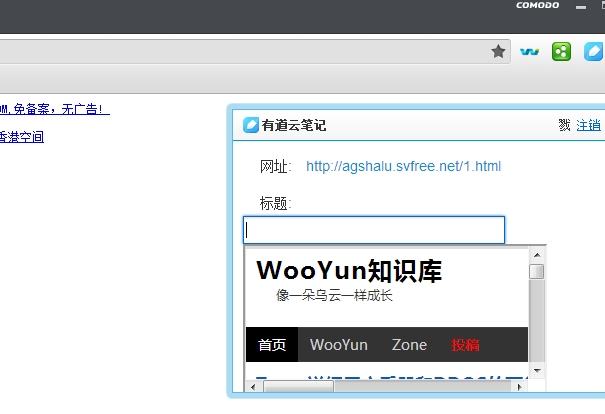The image size is (605, 414).
Task: Focus the 标题 title input field
Action: 374,230
